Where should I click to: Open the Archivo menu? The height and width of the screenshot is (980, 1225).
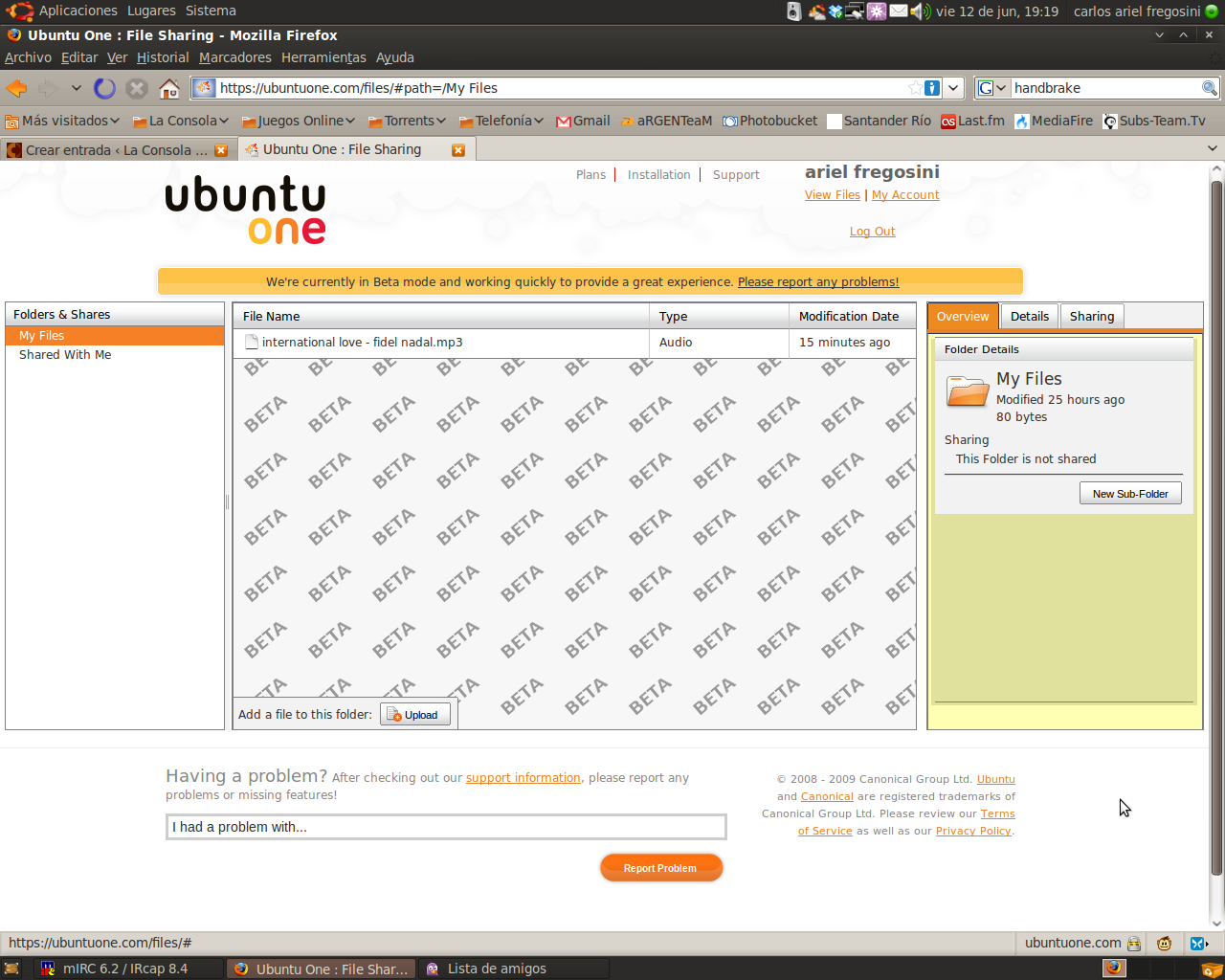[28, 57]
